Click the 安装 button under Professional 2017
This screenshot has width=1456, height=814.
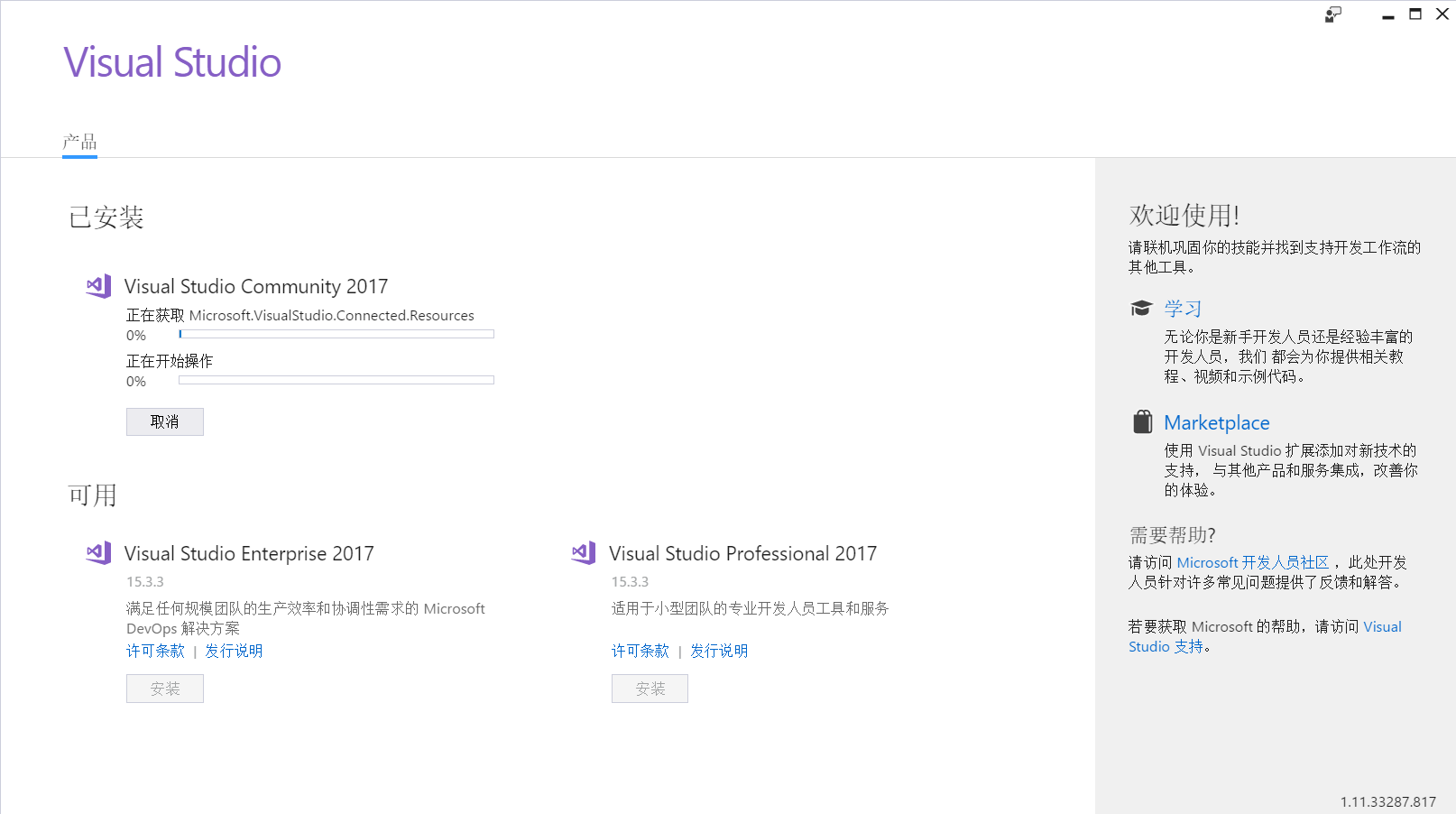tap(650, 689)
